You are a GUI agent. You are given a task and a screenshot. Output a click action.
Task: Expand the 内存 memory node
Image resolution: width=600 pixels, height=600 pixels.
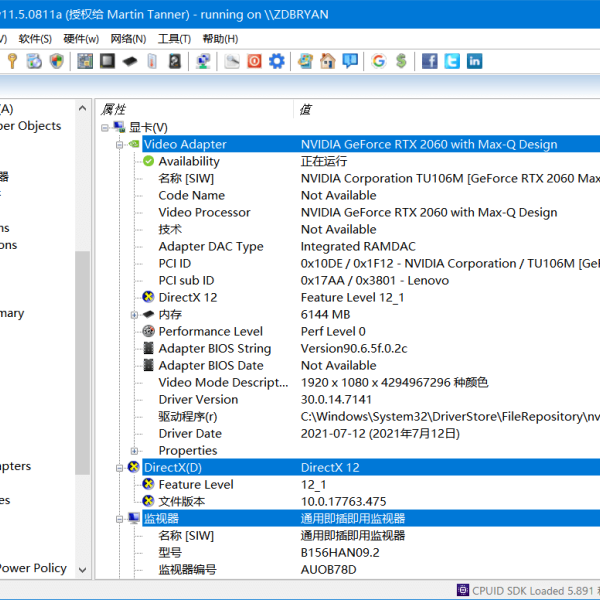tap(134, 315)
